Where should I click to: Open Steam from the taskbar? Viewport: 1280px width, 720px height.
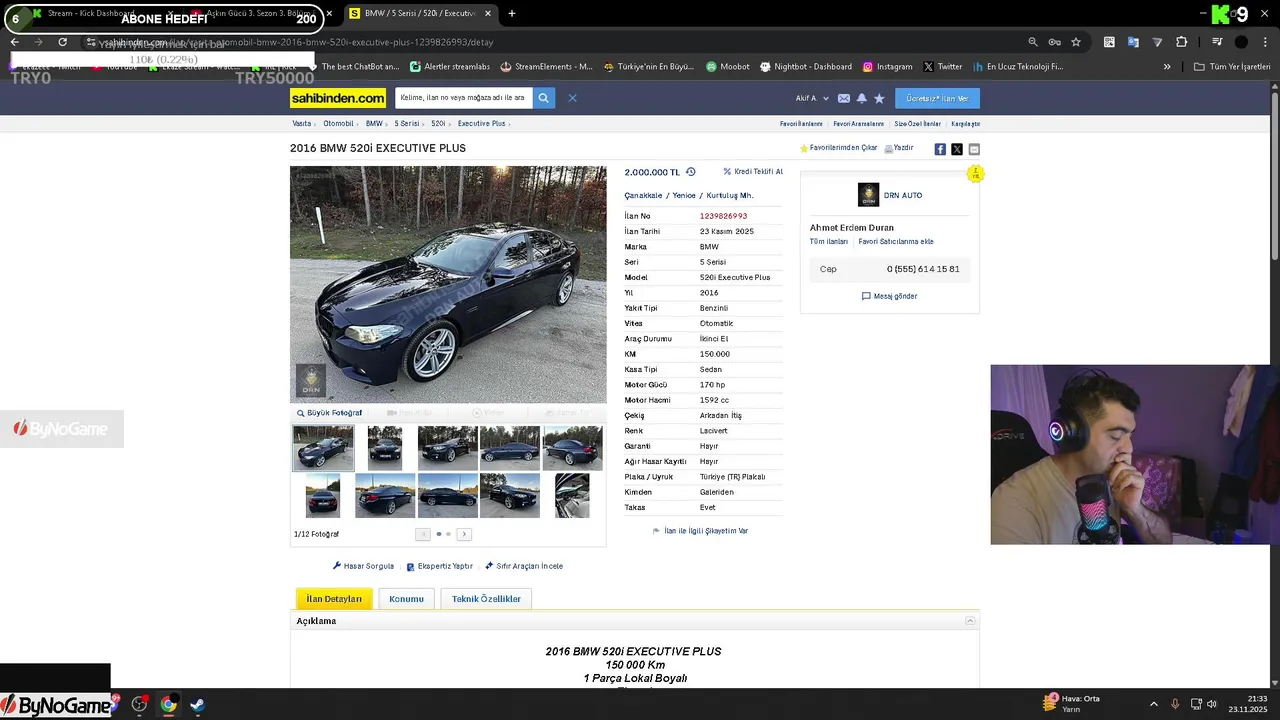197,705
